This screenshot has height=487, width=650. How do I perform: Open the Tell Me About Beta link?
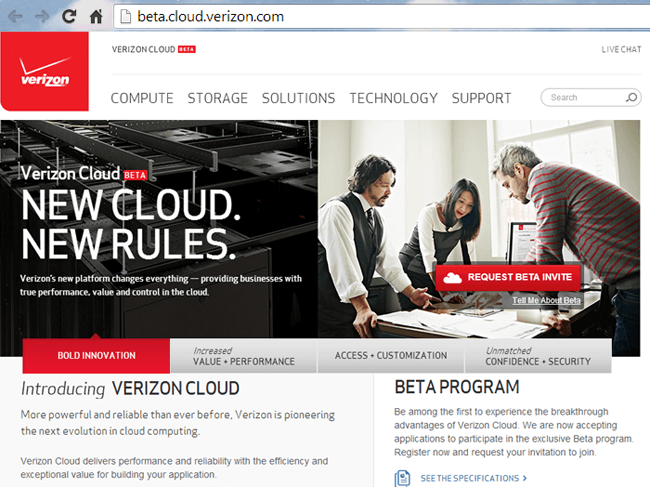[546, 300]
